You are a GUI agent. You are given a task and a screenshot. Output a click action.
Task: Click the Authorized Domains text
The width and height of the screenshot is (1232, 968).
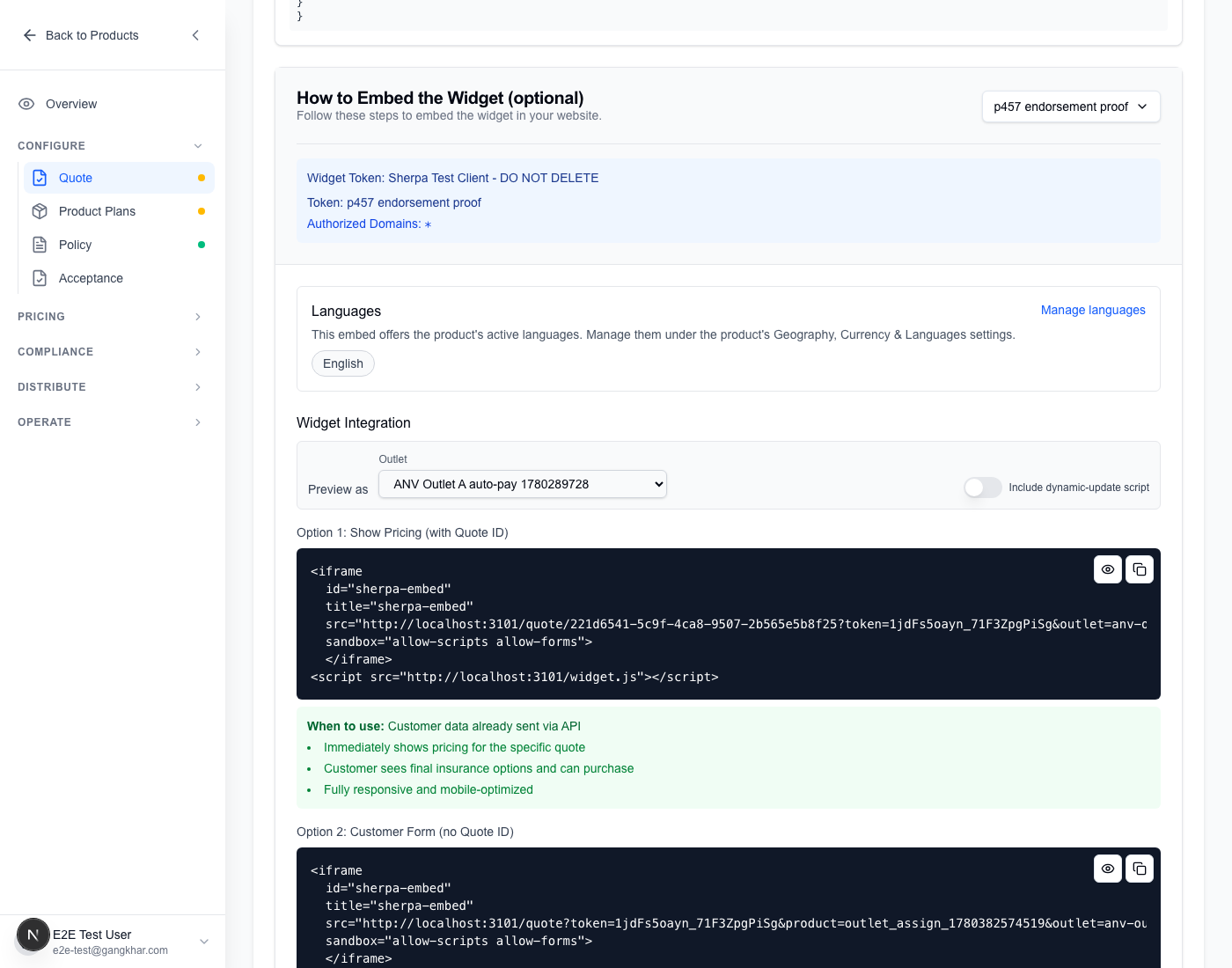[370, 224]
